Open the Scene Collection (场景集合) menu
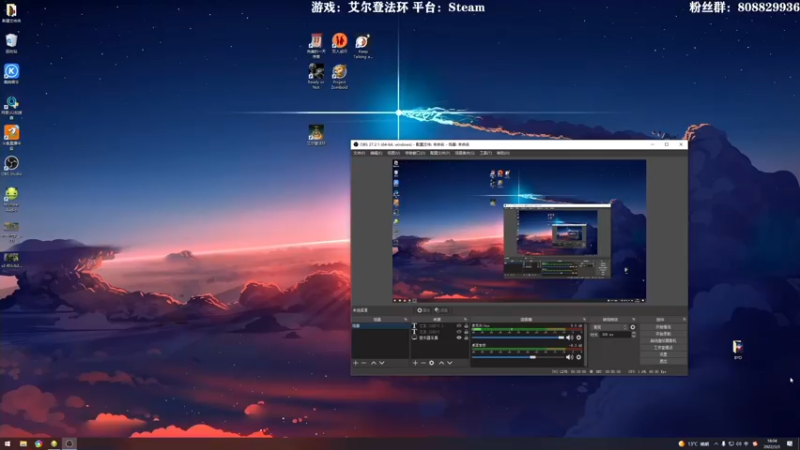 pos(464,153)
